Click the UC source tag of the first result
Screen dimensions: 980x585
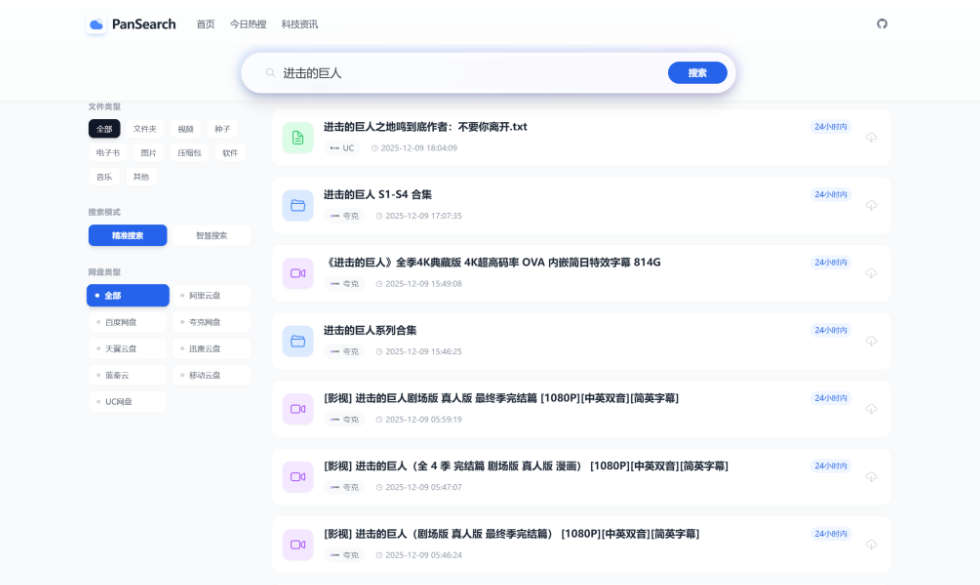pos(342,148)
